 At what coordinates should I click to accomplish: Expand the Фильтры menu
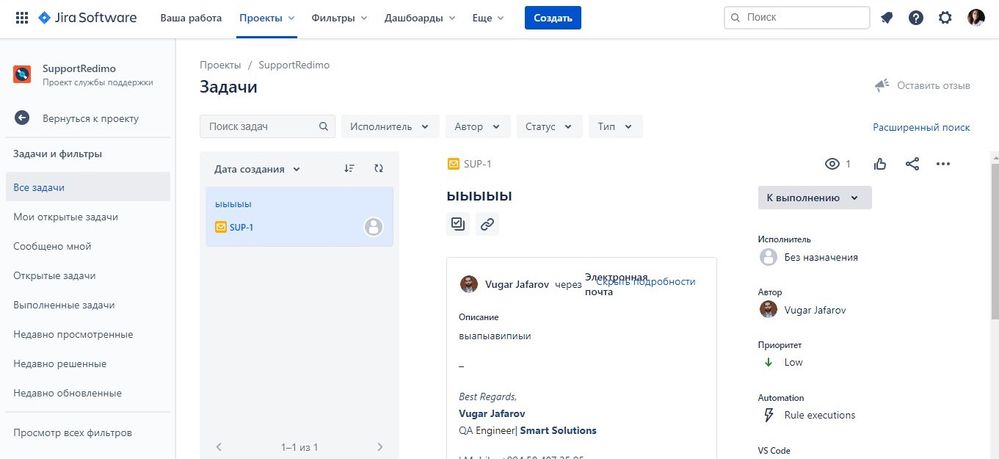point(340,18)
